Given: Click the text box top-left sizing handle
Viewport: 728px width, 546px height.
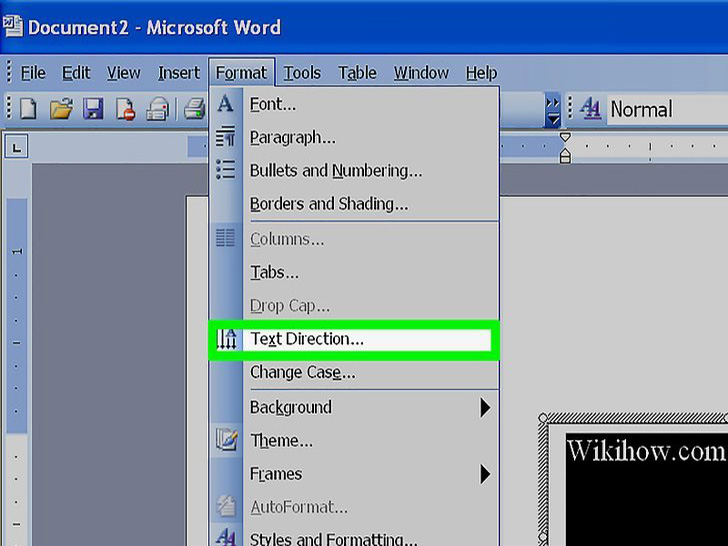Looking at the screenshot, I should 543,418.
